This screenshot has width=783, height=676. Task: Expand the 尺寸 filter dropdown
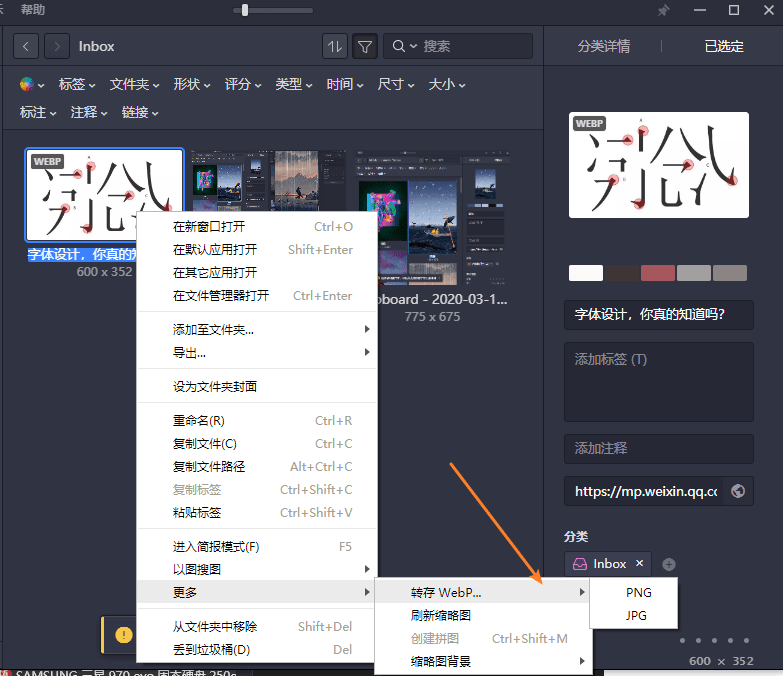(x=395, y=84)
